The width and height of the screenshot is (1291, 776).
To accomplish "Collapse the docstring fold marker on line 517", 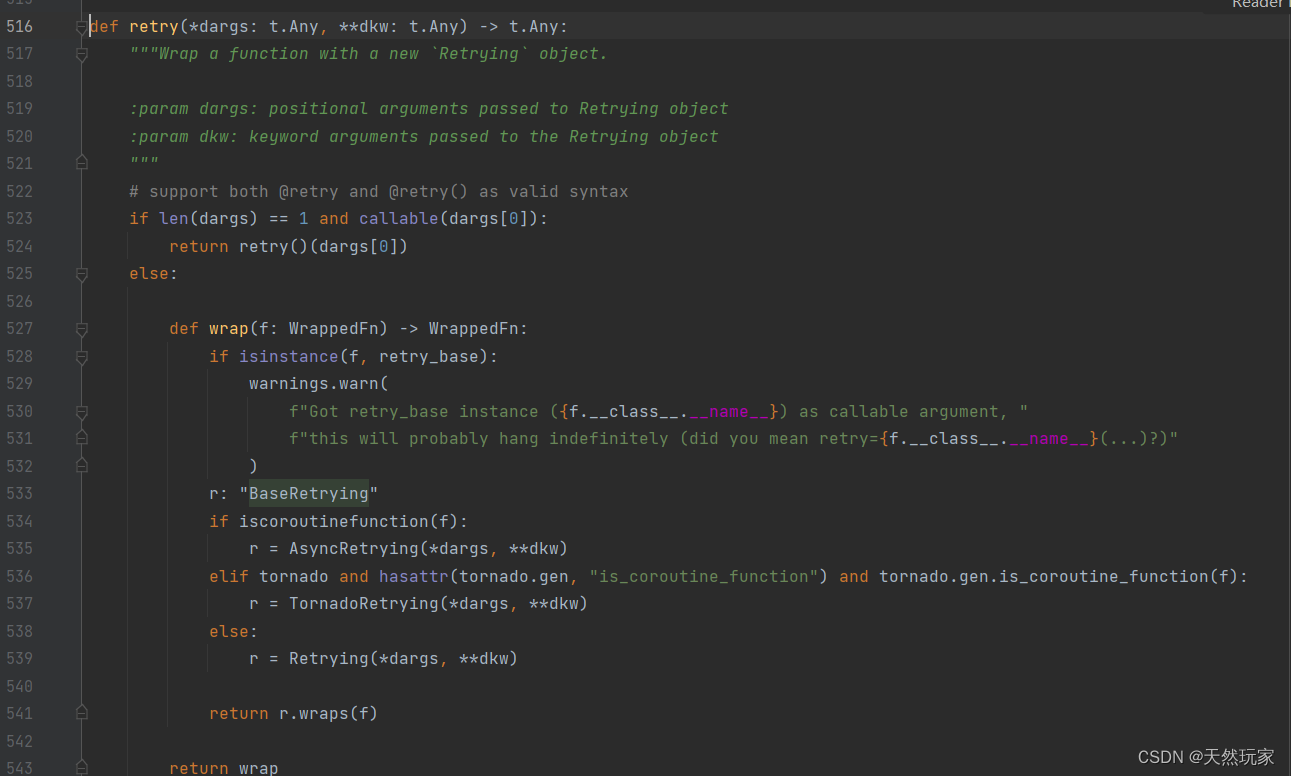I will pyautogui.click(x=82, y=54).
